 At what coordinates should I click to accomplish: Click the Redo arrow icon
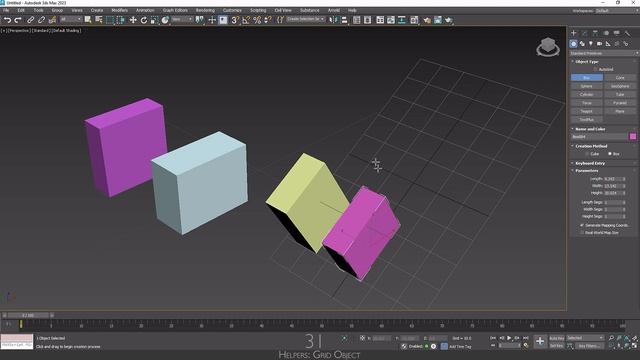18,20
